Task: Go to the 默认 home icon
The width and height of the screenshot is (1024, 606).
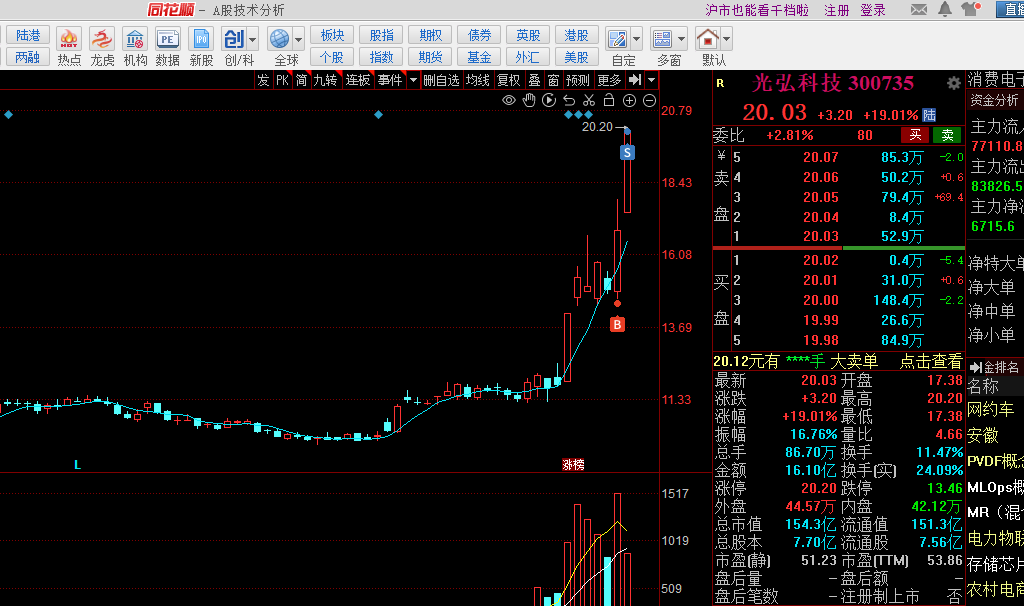Action: click(x=707, y=39)
